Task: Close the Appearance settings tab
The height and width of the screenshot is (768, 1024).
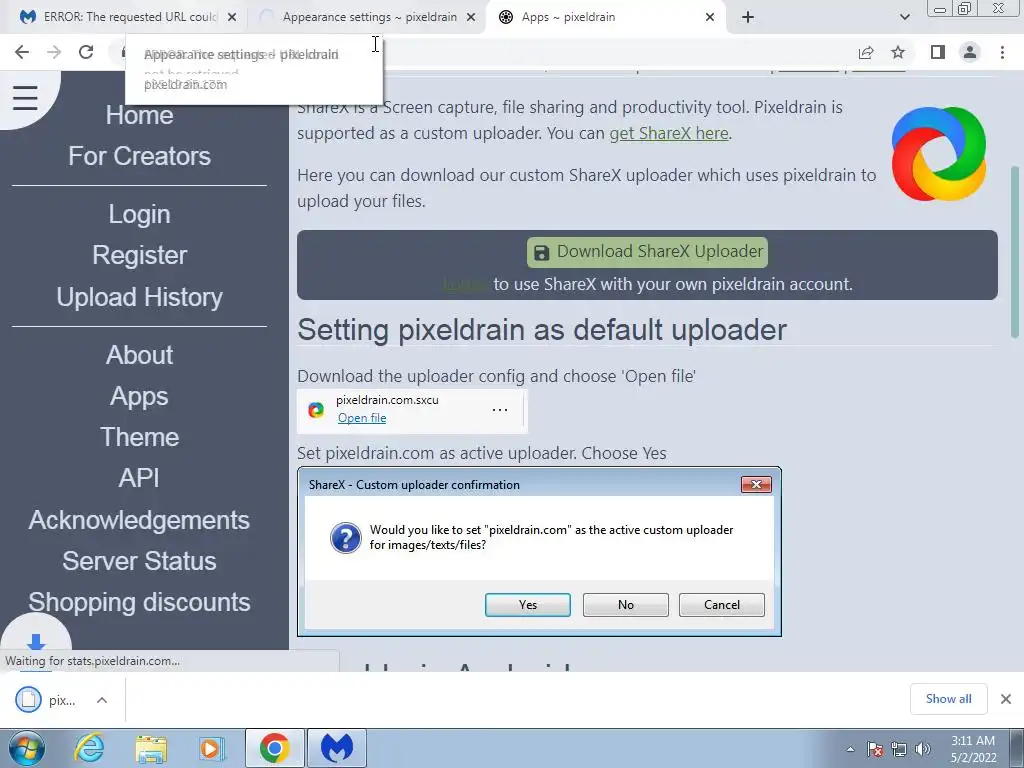Action: click(471, 18)
